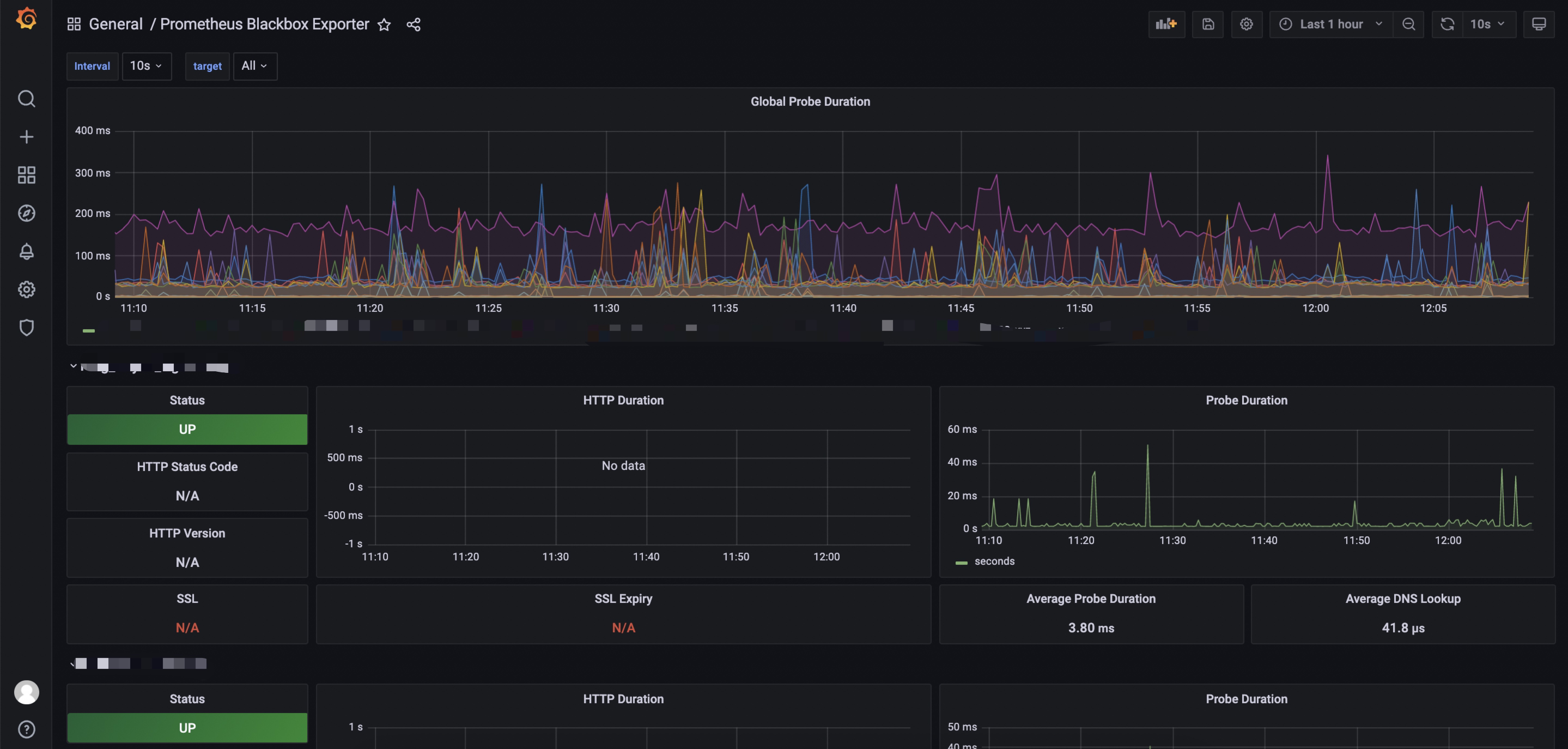Save the dashboard with the save icon

(x=1208, y=25)
